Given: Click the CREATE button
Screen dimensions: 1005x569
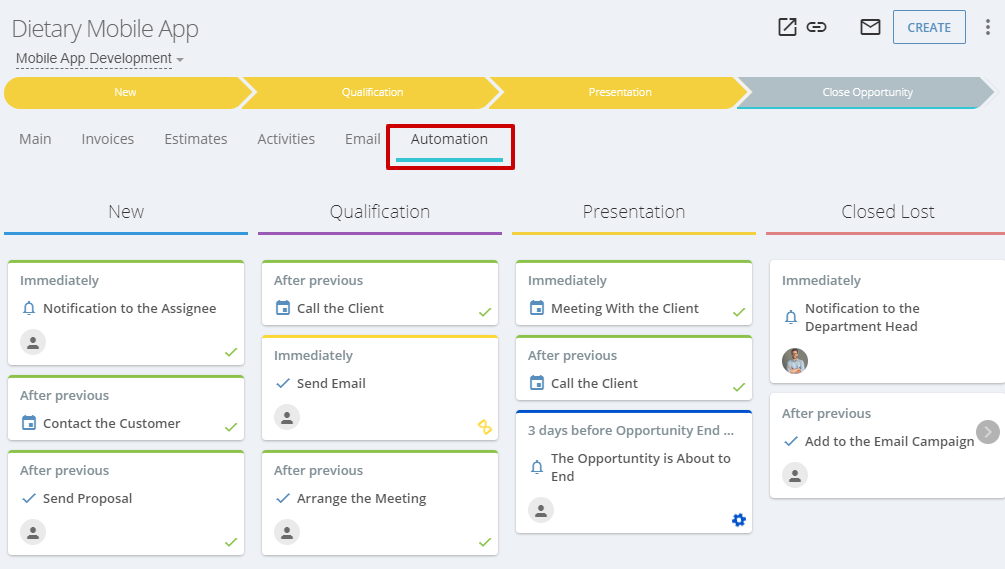Looking at the screenshot, I should coord(929,27).
